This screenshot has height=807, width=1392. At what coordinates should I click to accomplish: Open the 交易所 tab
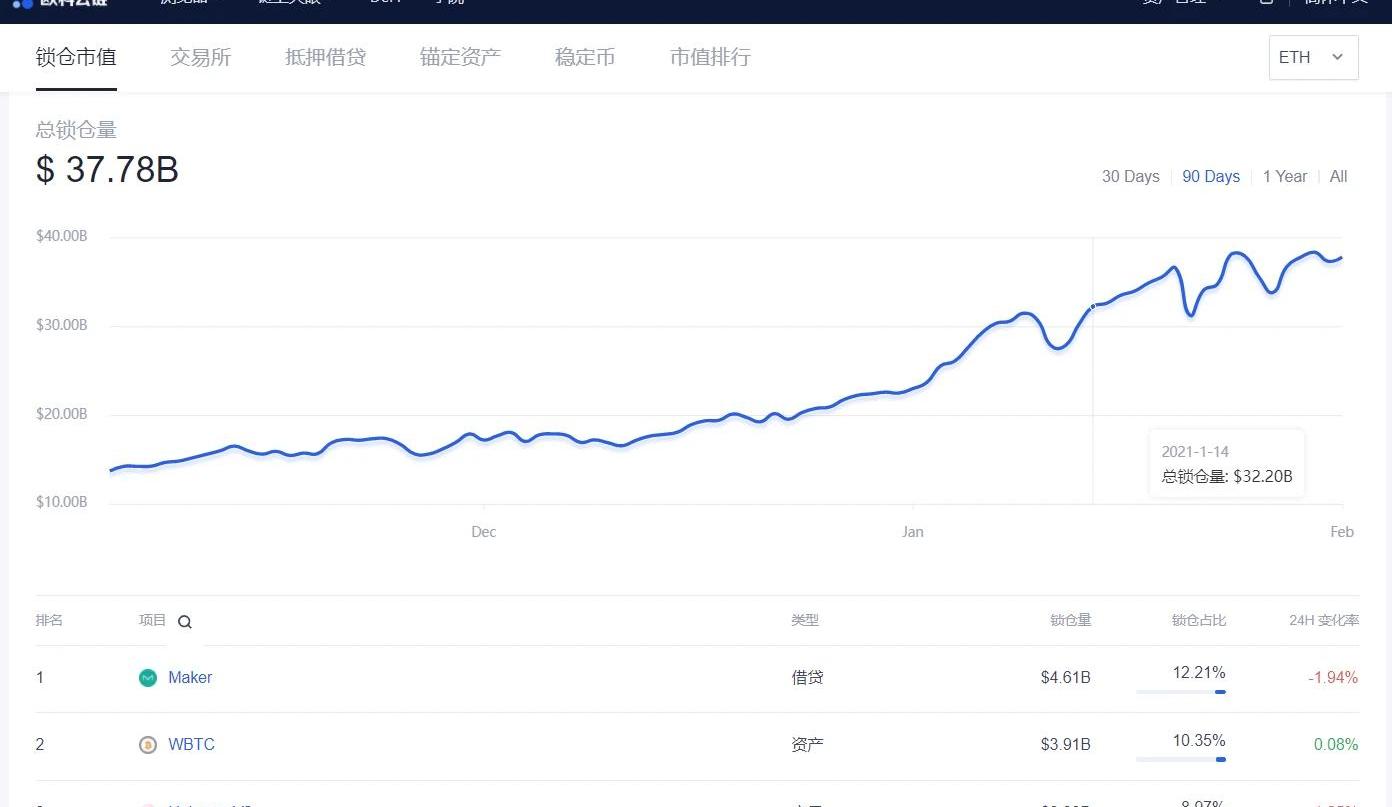click(x=200, y=57)
